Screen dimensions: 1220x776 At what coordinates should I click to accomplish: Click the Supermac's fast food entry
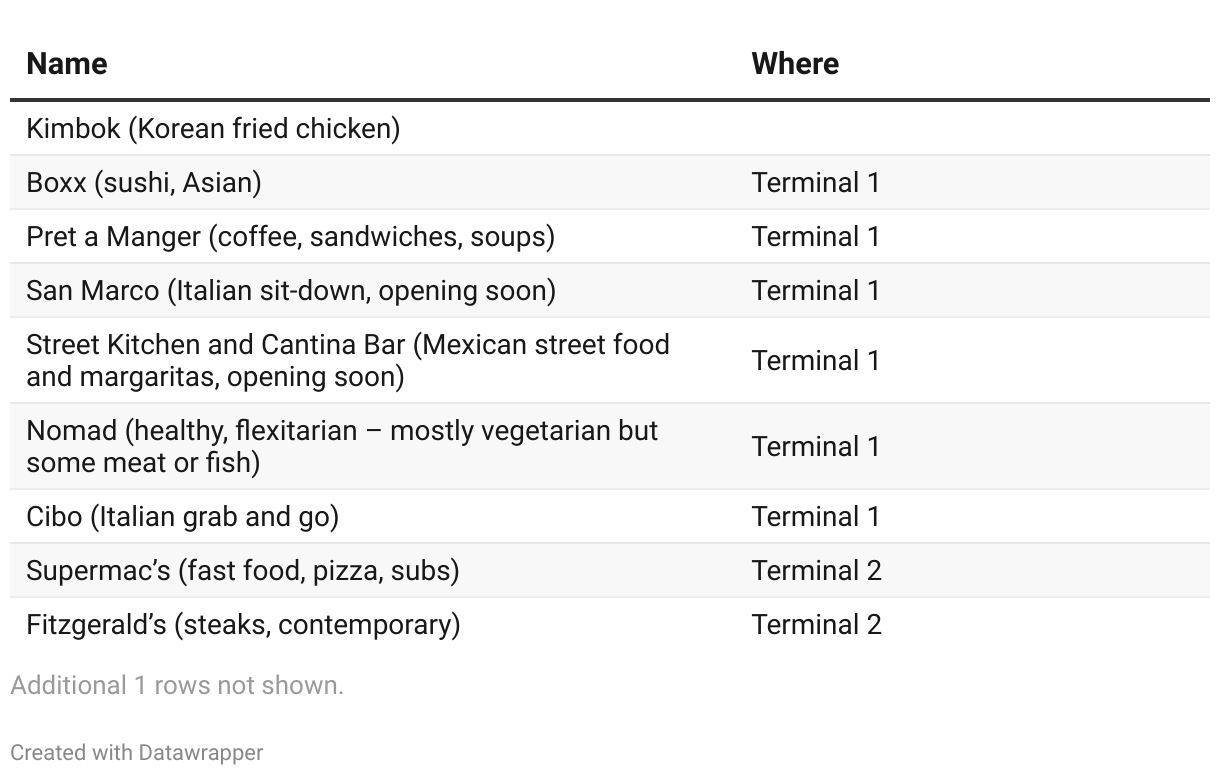243,571
